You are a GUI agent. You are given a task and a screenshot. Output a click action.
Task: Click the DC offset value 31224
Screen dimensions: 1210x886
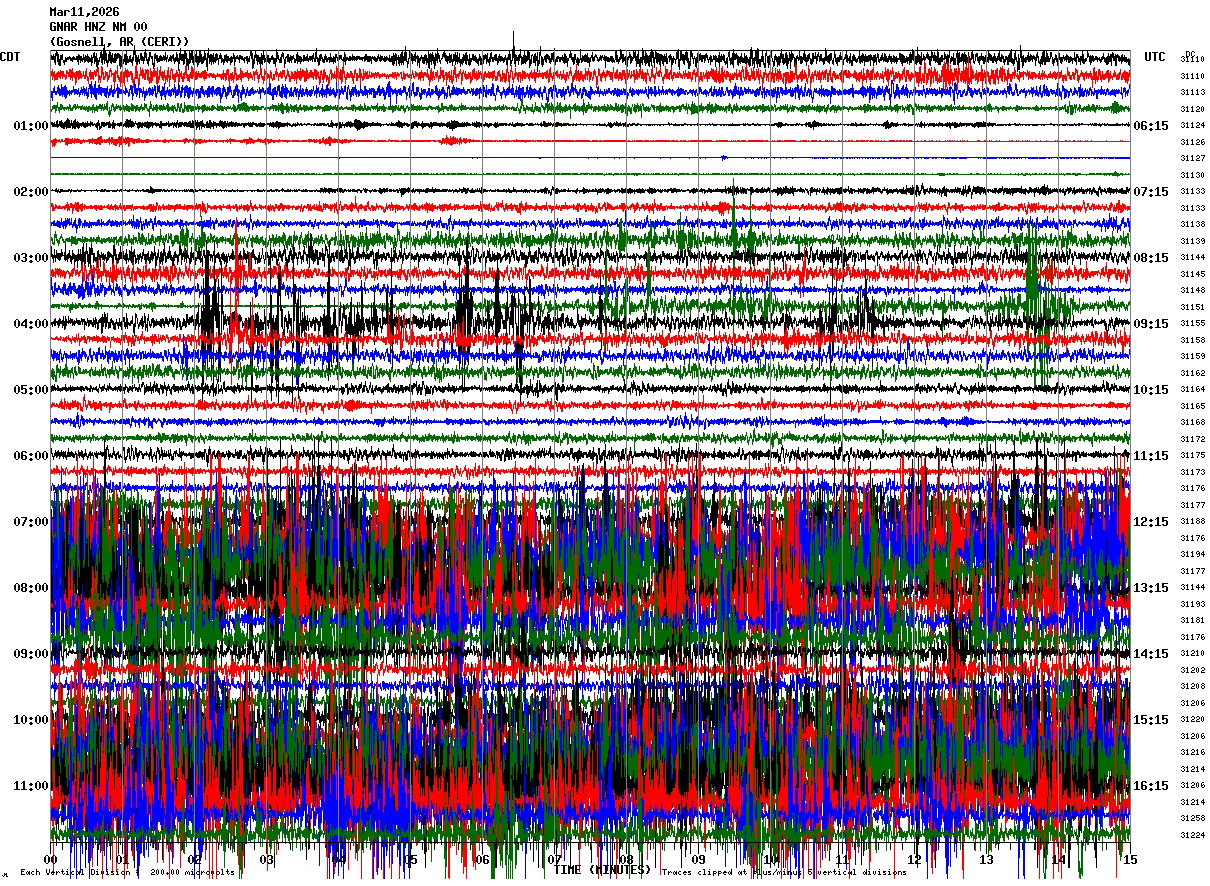point(1192,835)
